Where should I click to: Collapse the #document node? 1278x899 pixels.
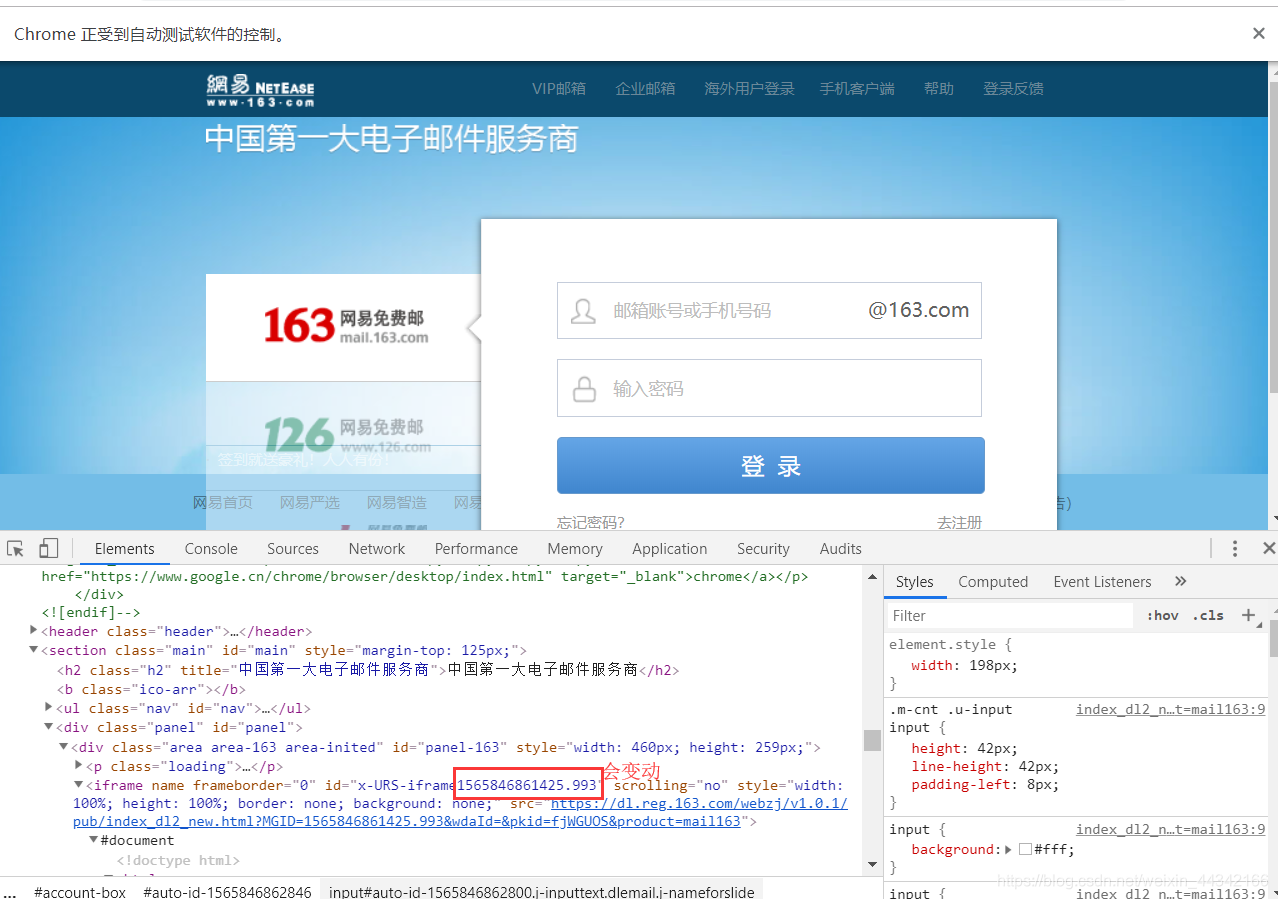(x=94, y=840)
